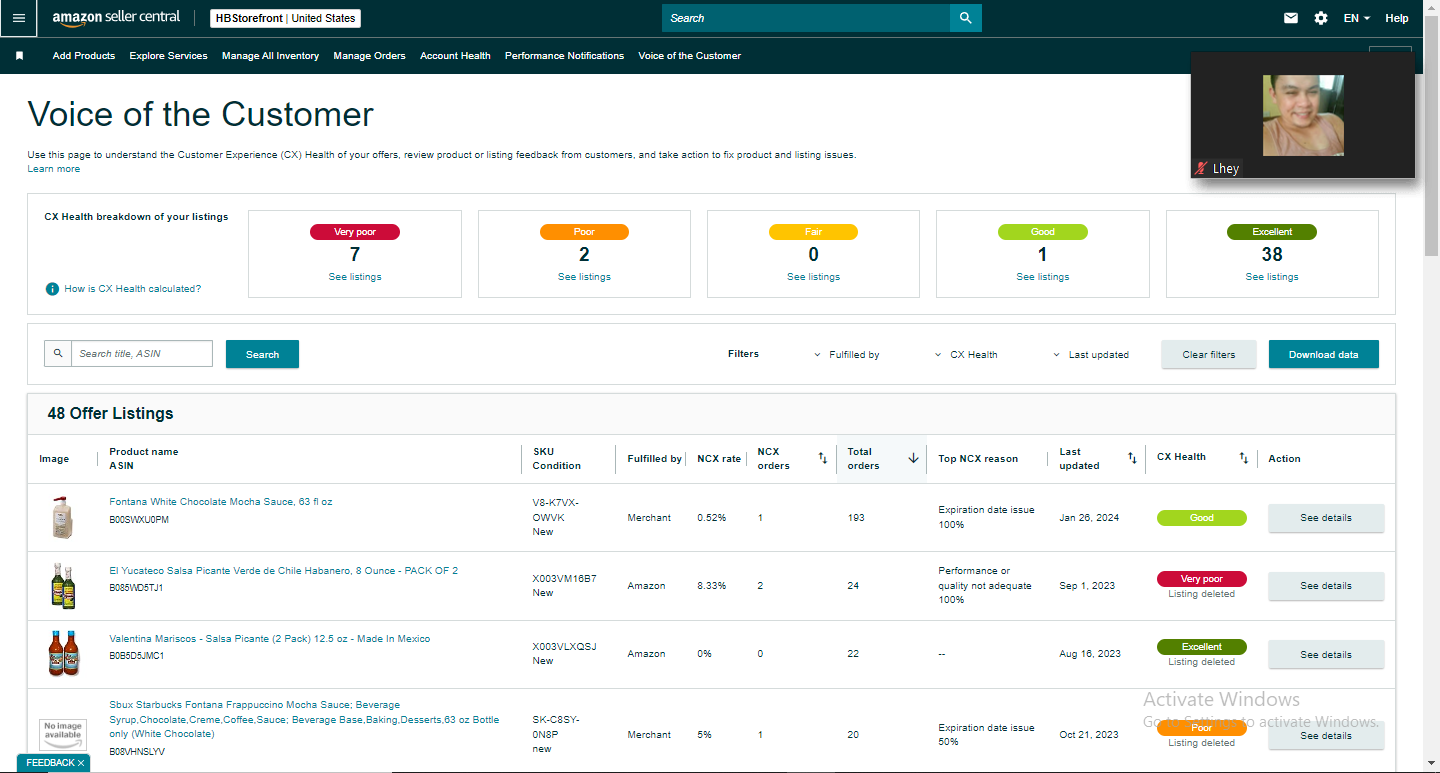Click the Search title, ASIN input field
The height and width of the screenshot is (773, 1440).
coord(142,354)
